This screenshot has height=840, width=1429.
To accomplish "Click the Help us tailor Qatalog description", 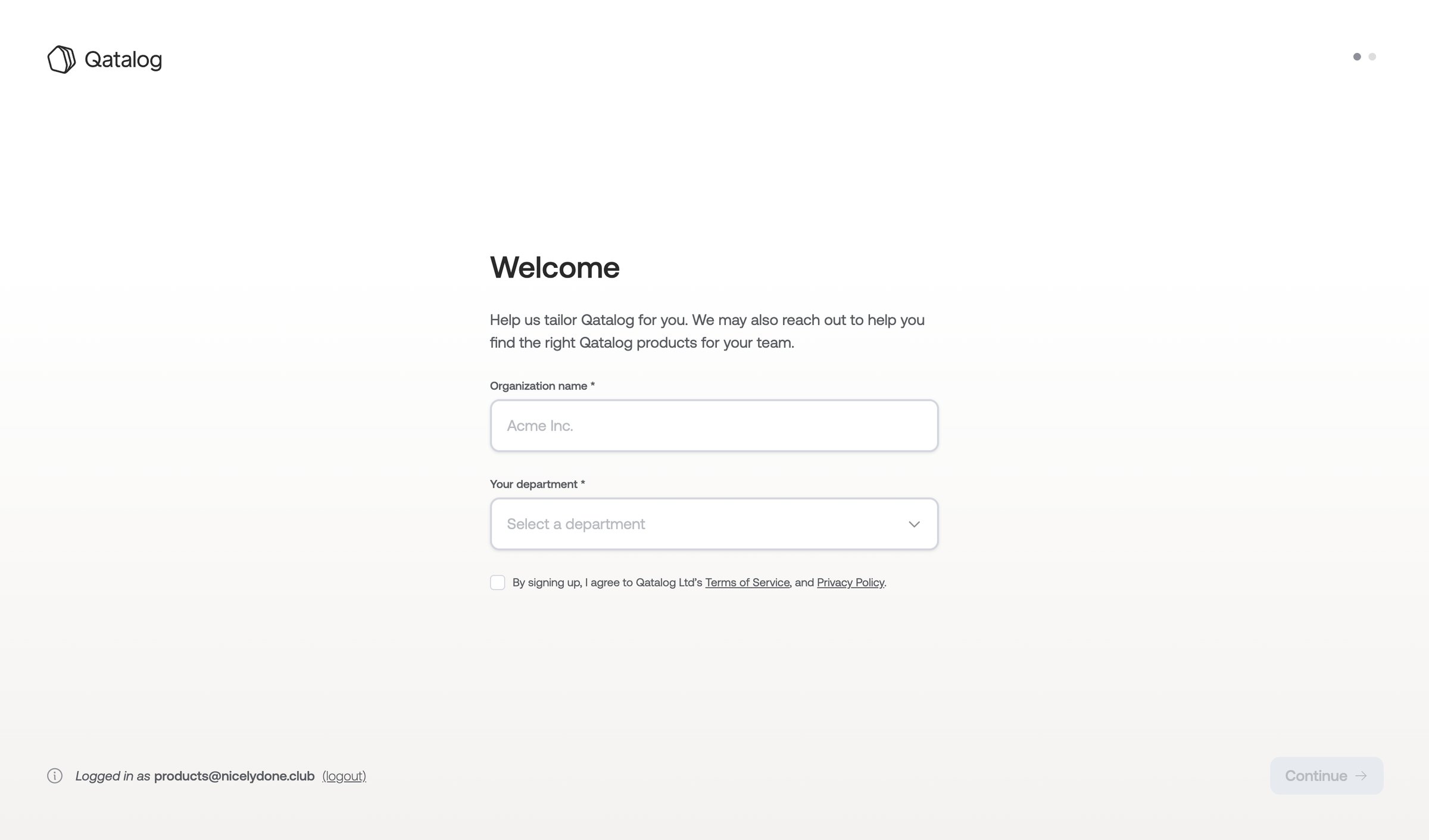I will pos(707,331).
